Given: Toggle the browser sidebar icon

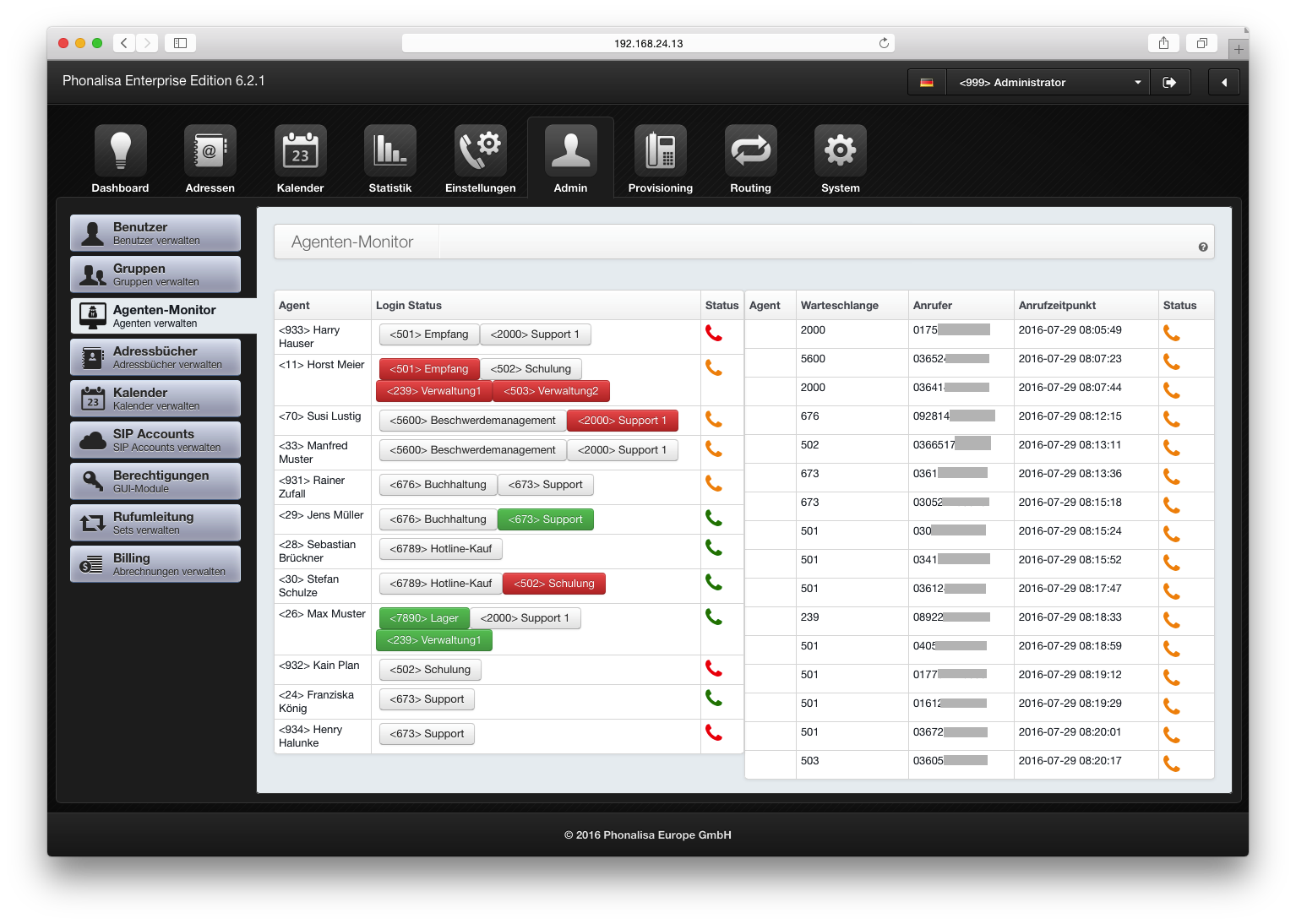Looking at the screenshot, I should (180, 43).
